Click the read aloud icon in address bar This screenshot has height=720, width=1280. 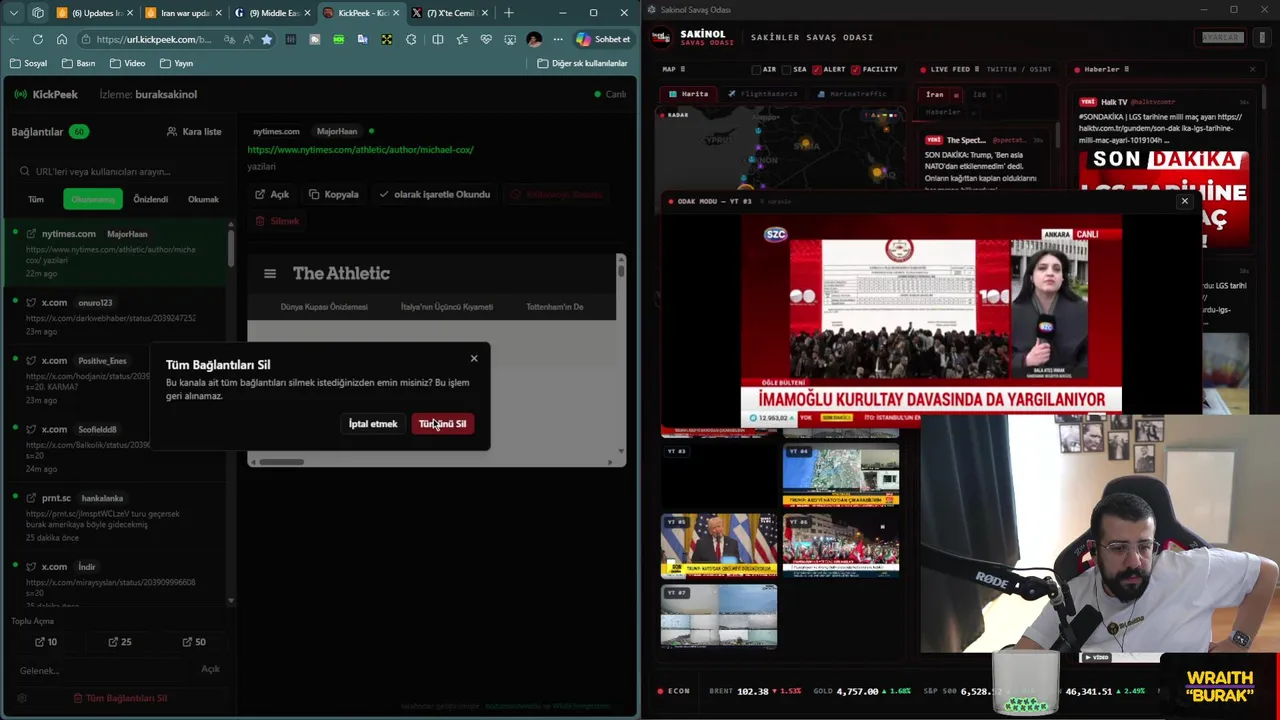[x=247, y=39]
